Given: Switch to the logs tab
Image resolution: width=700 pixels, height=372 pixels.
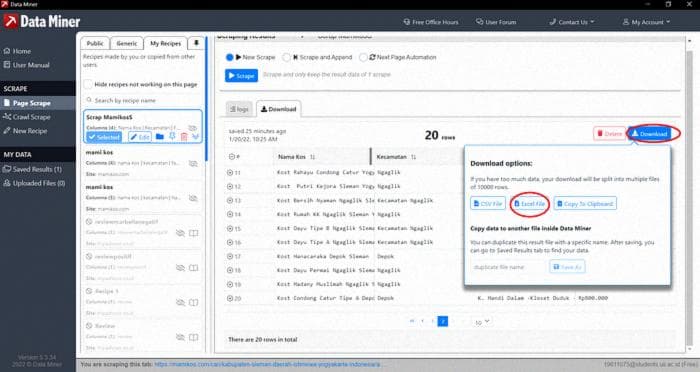Looking at the screenshot, I should pos(239,109).
